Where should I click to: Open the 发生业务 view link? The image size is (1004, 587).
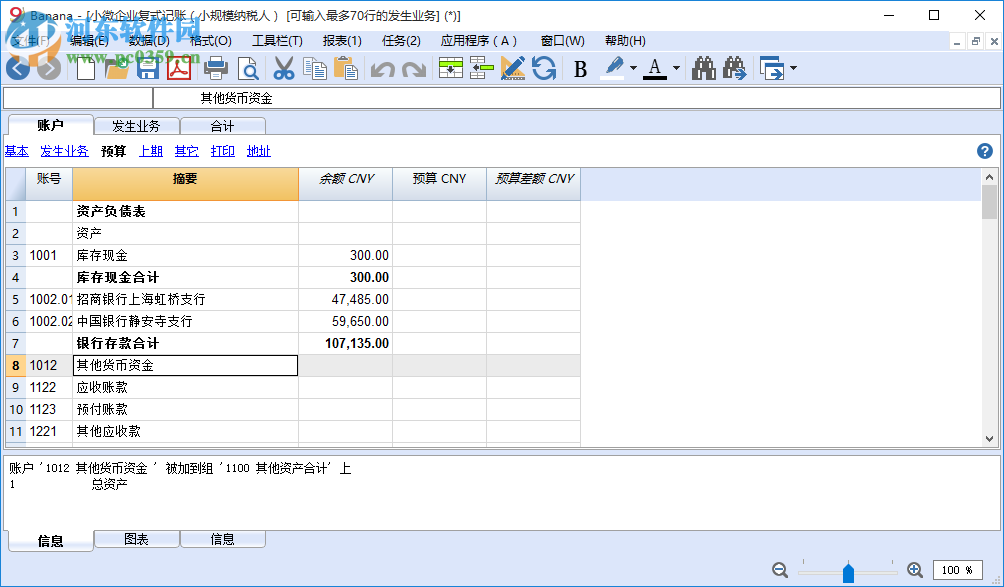[x=64, y=151]
